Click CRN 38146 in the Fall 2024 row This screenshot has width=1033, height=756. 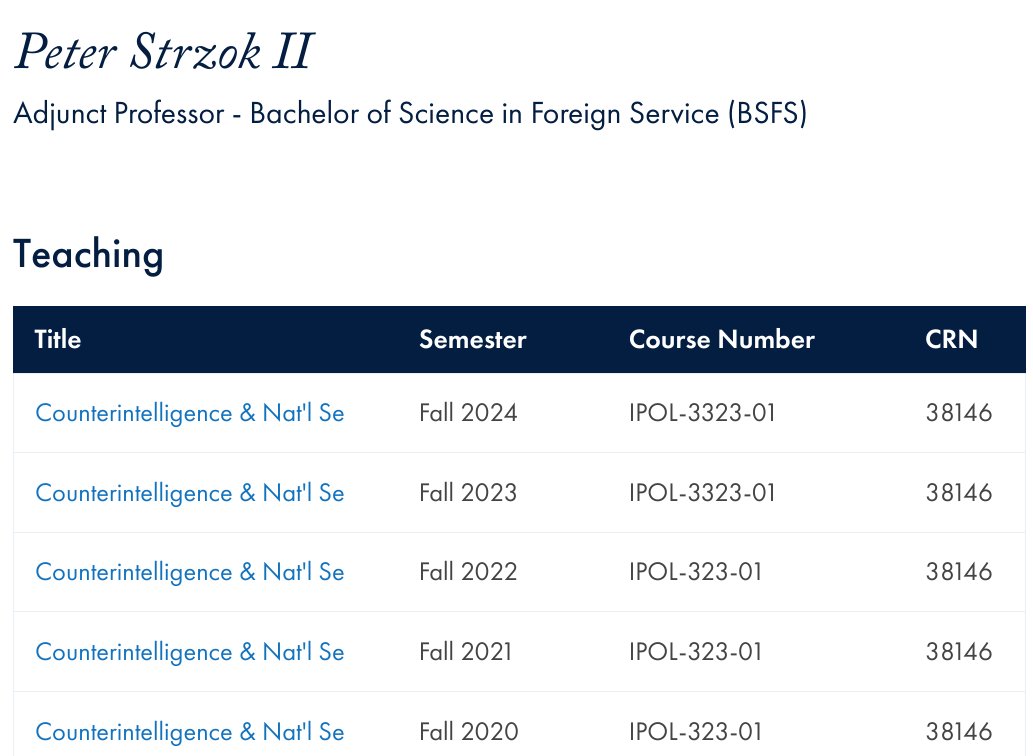point(959,413)
